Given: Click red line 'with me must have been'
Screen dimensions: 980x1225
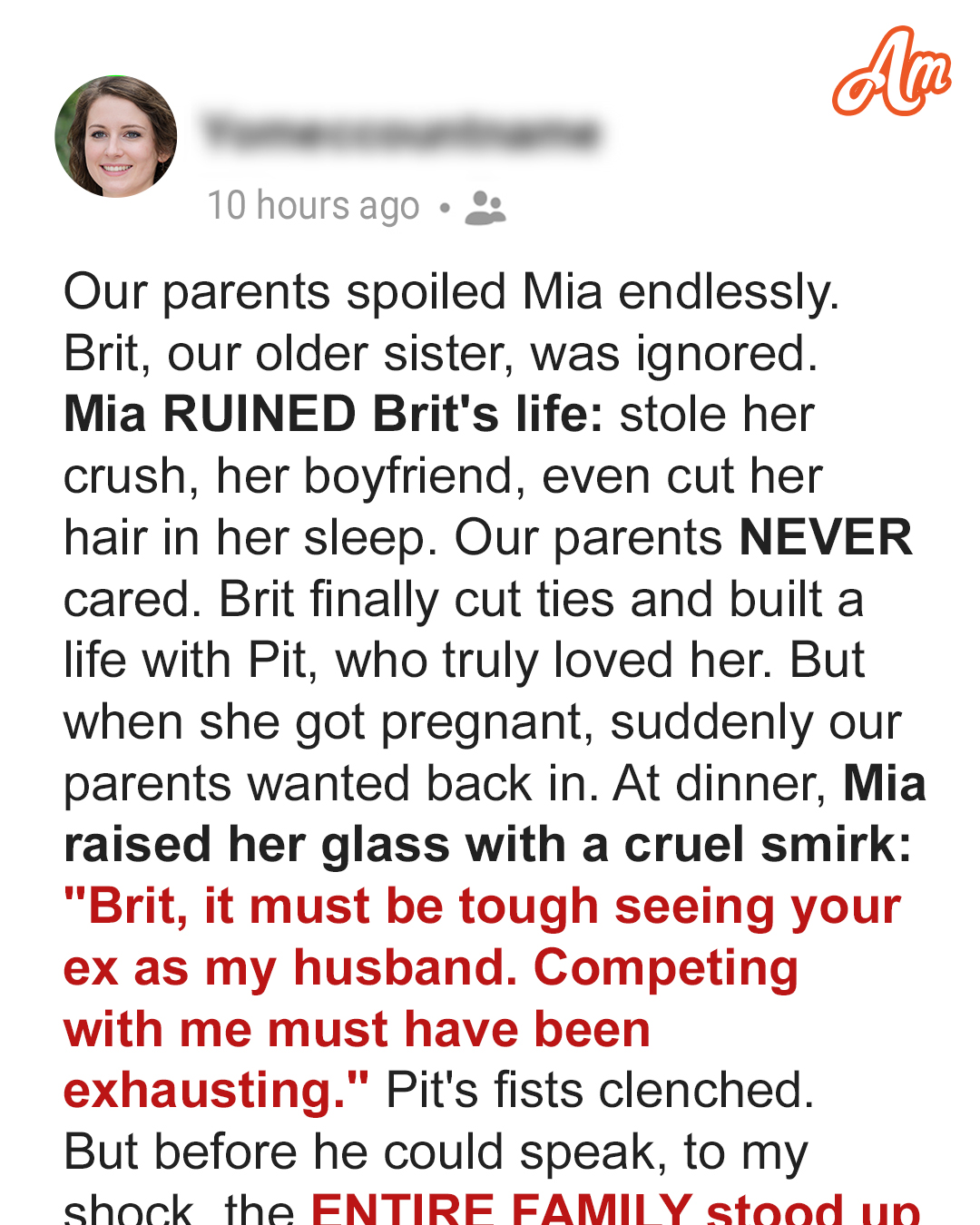Looking at the screenshot, I should tap(358, 1030).
